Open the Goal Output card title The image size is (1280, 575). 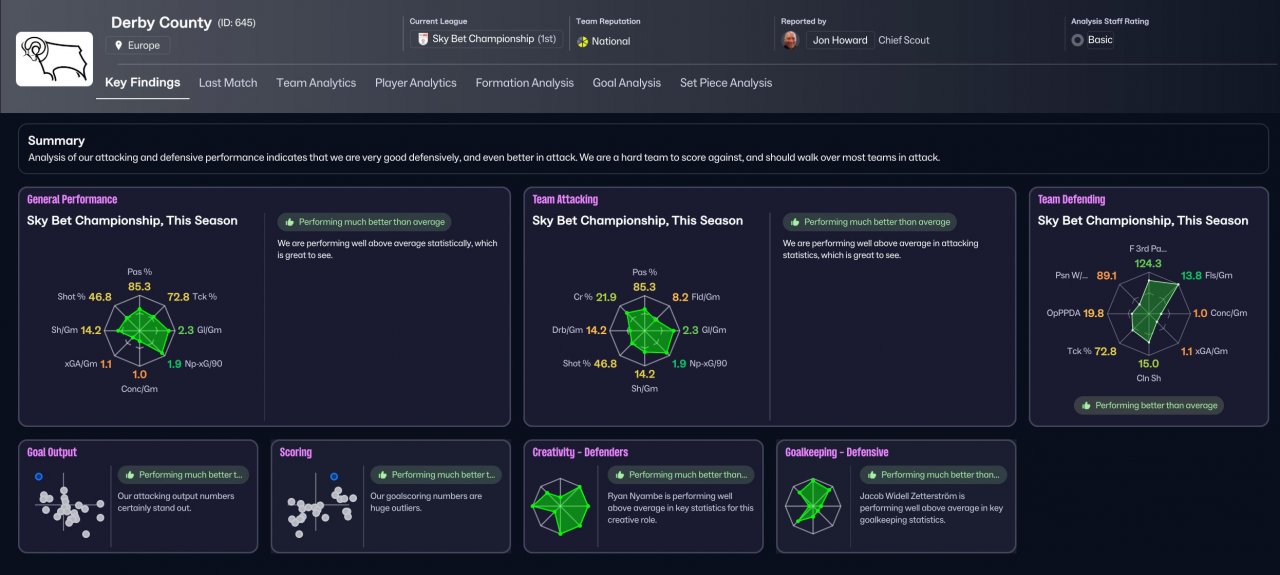click(x=52, y=452)
